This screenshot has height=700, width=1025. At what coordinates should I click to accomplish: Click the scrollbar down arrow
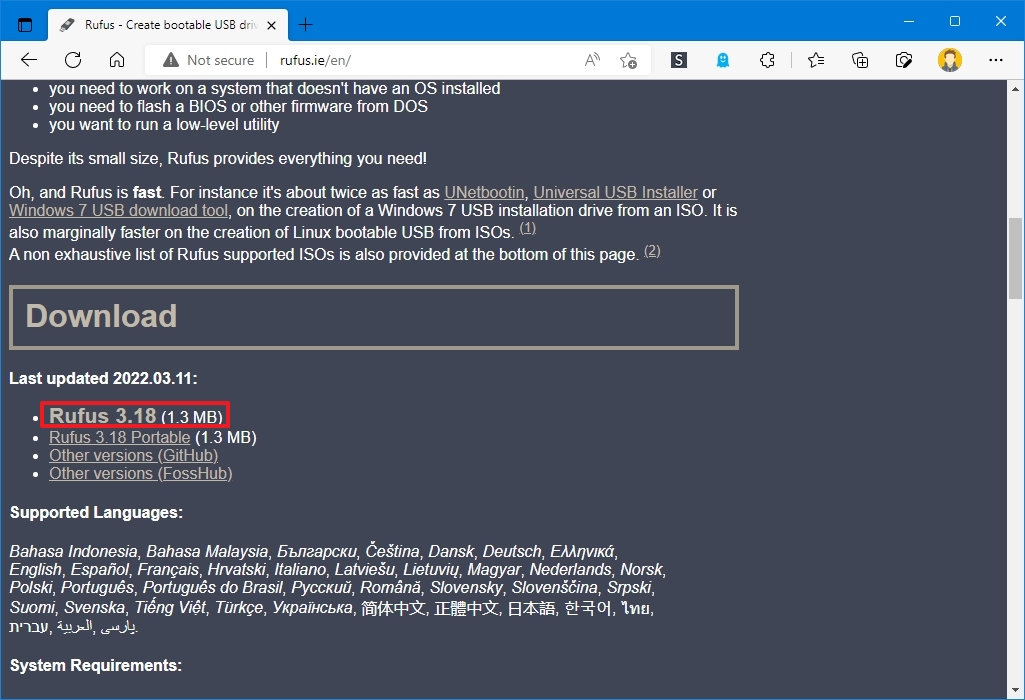point(1015,690)
